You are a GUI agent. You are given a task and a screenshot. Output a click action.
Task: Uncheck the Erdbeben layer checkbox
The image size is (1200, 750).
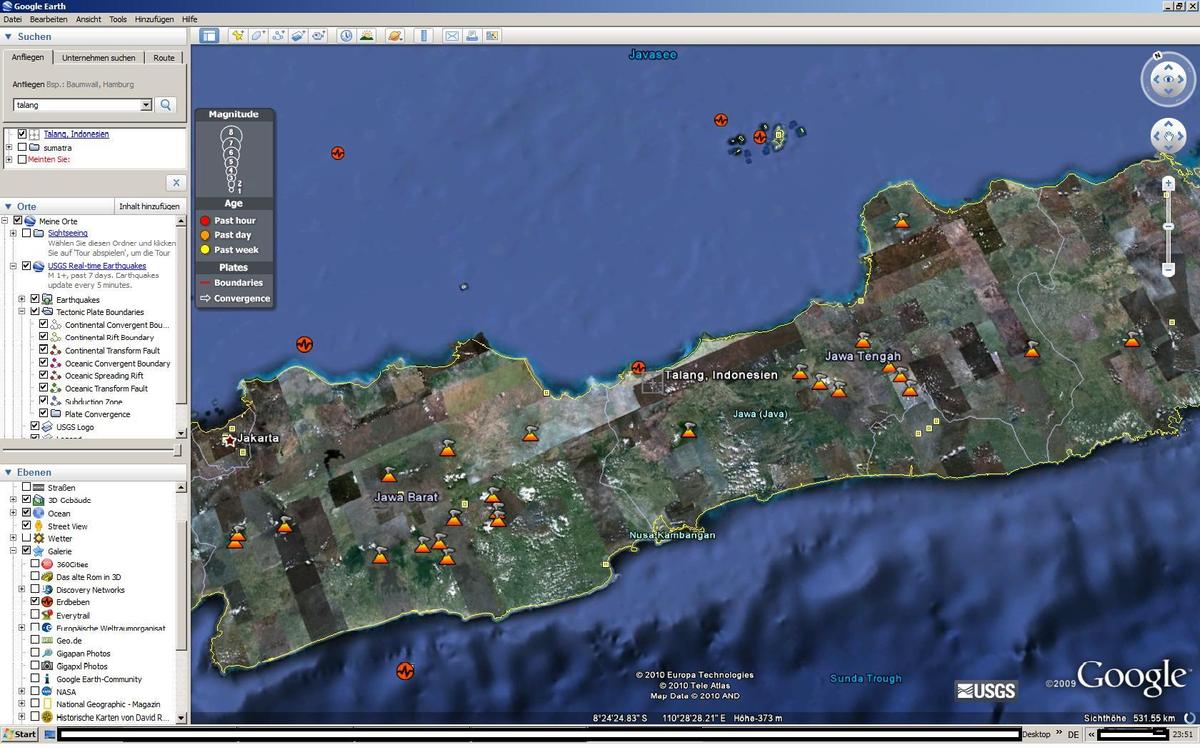36,602
